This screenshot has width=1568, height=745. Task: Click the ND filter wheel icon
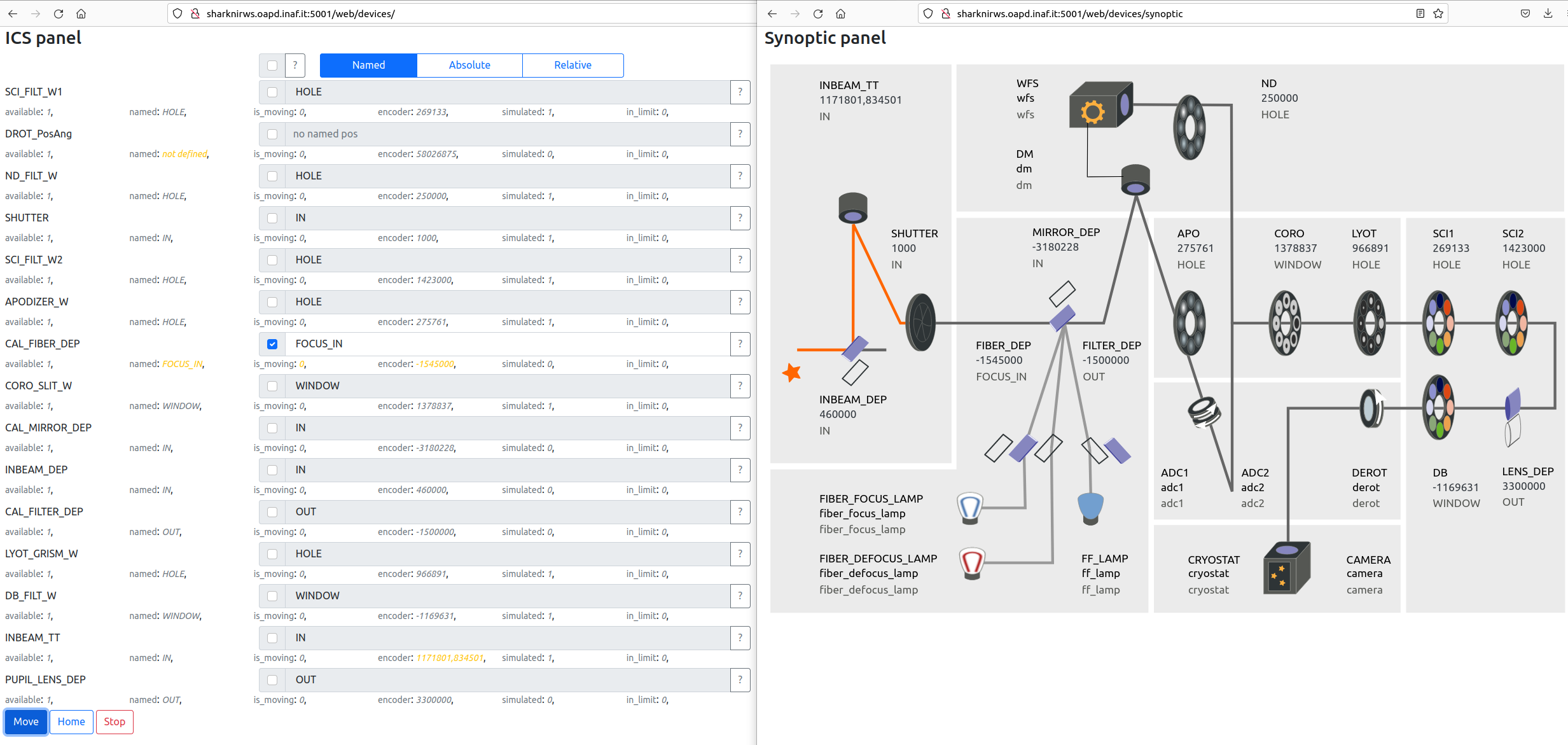(1189, 127)
